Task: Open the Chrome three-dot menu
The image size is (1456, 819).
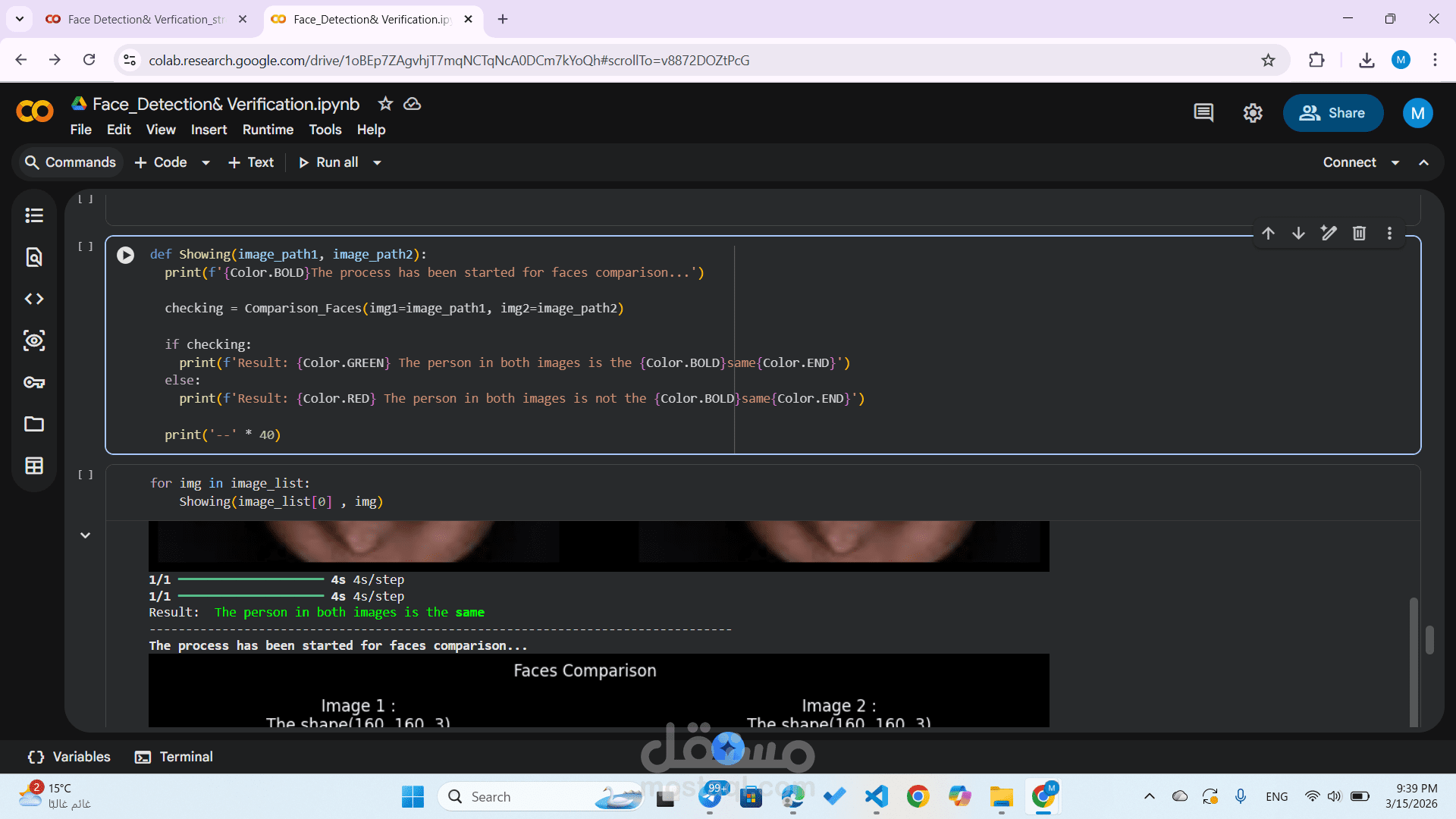Action: (x=1435, y=60)
